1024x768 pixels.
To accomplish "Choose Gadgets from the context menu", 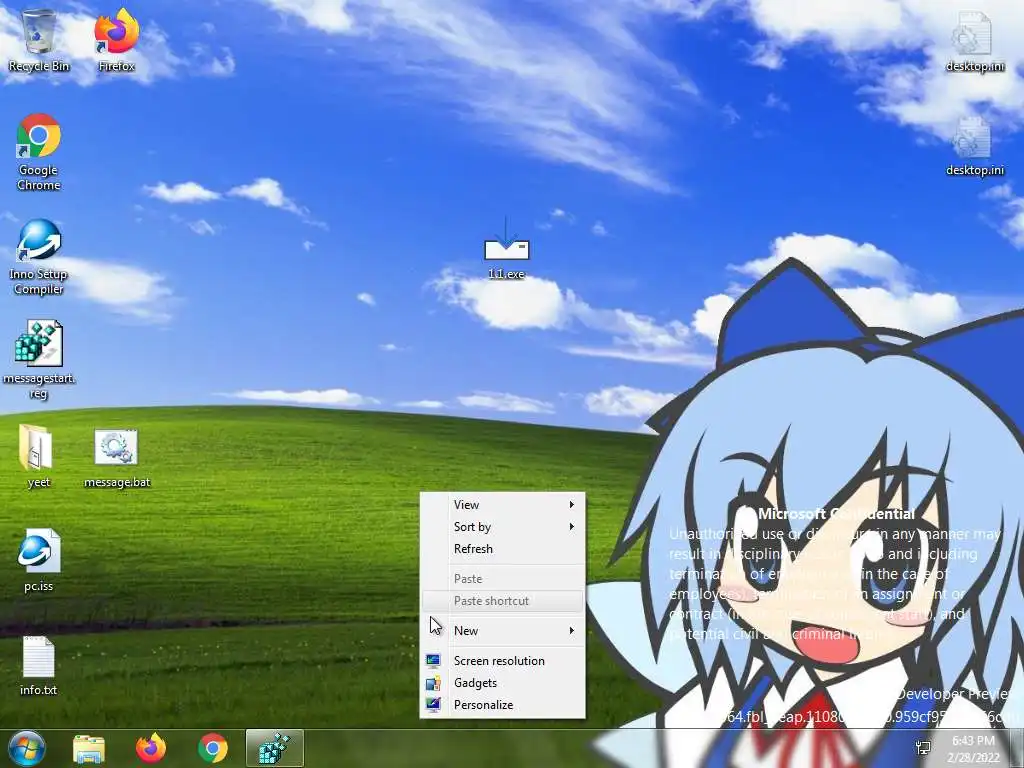I will coord(502,683).
